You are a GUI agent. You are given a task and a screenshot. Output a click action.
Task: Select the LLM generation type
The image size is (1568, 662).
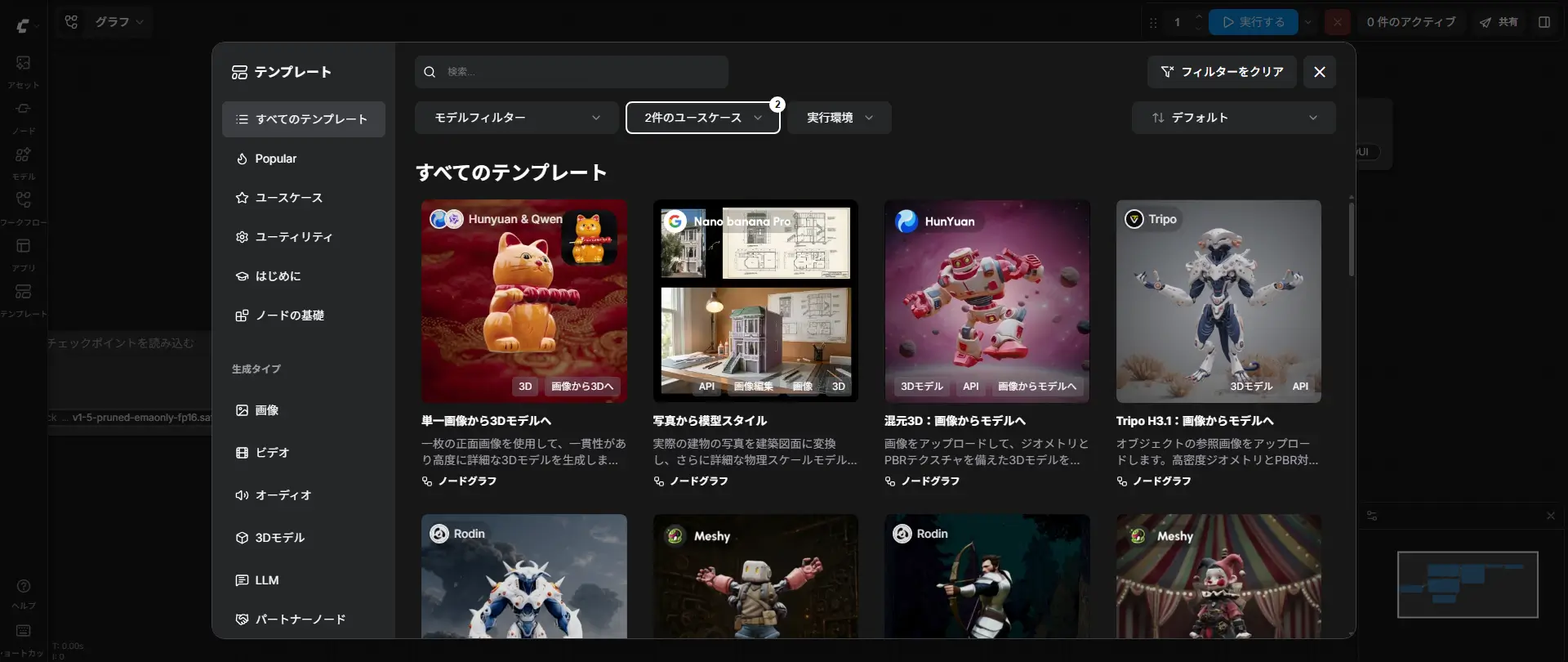tap(304, 580)
